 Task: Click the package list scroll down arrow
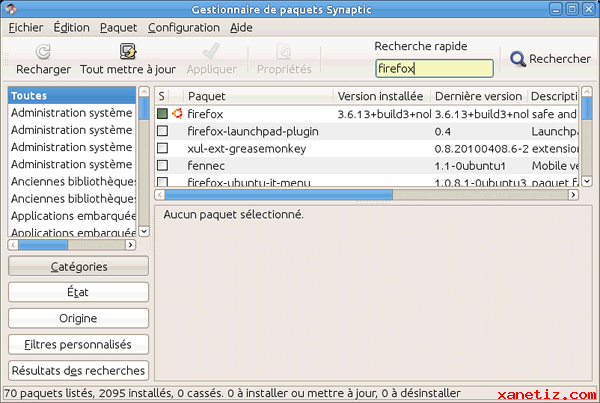(587, 181)
